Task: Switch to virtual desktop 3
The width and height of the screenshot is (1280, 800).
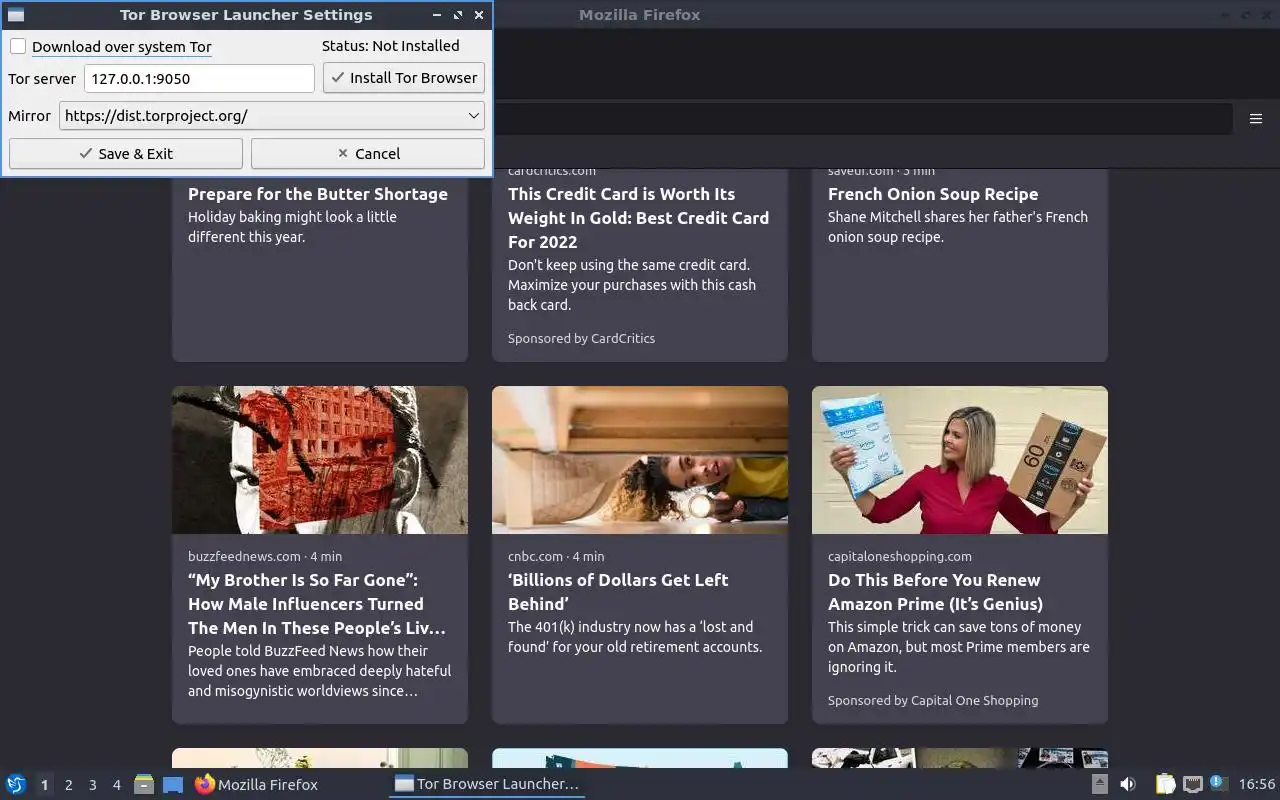Action: pos(92,785)
